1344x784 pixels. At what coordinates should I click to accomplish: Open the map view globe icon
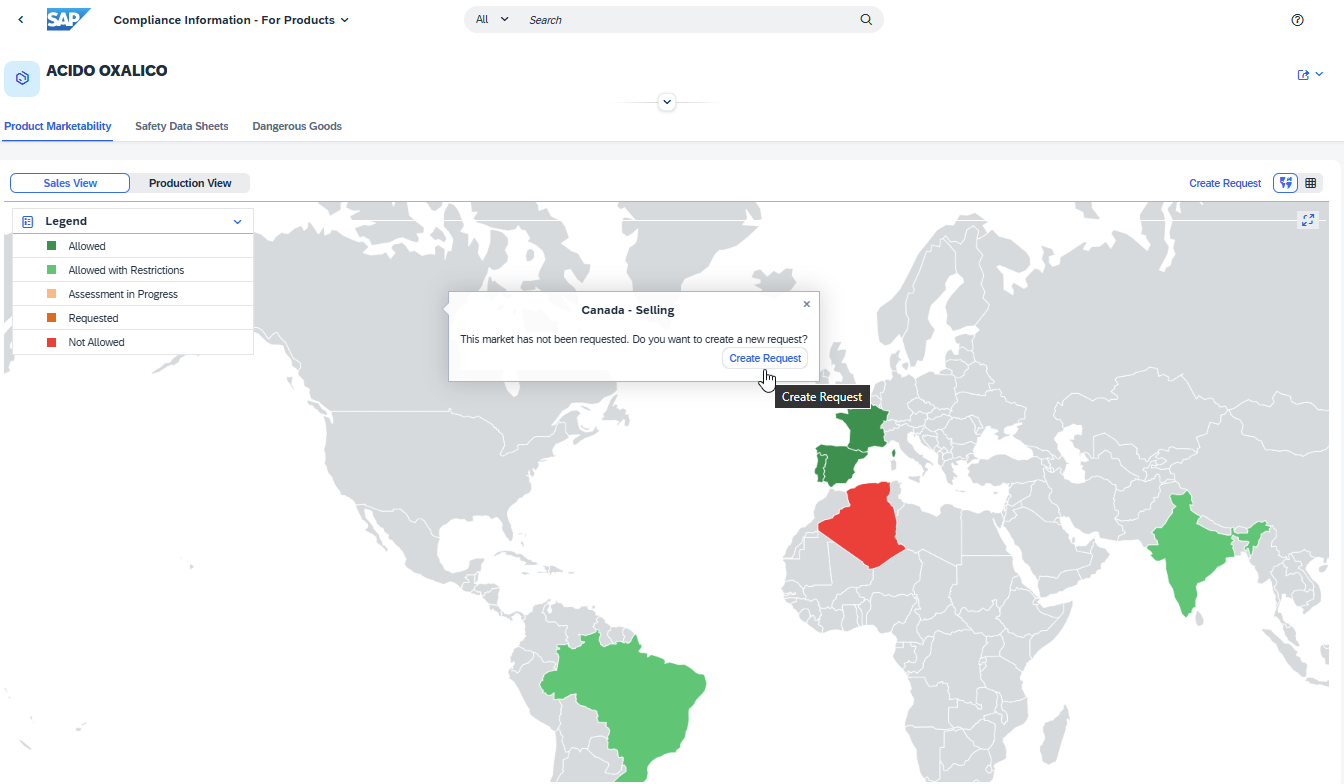click(x=1285, y=183)
